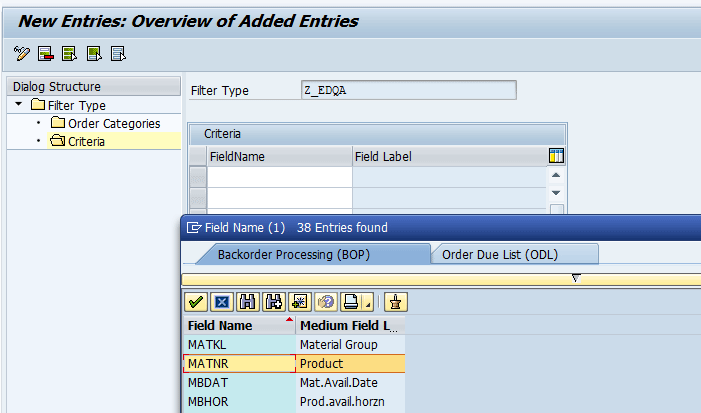Open the print options dropdown arrow
The image size is (701, 413).
point(367,303)
